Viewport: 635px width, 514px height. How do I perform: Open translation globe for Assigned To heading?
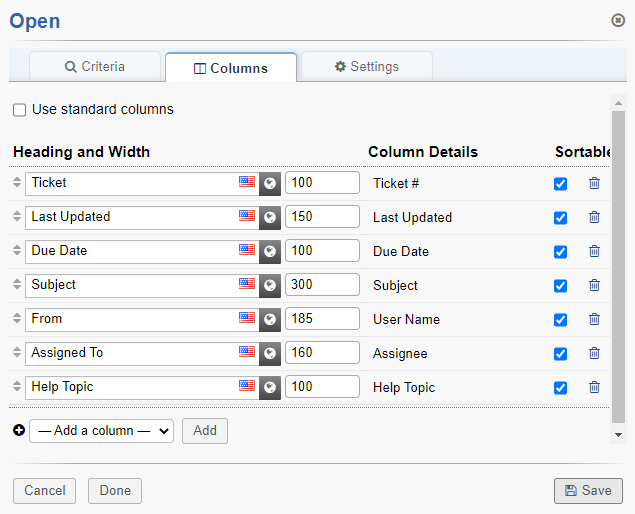click(270, 353)
